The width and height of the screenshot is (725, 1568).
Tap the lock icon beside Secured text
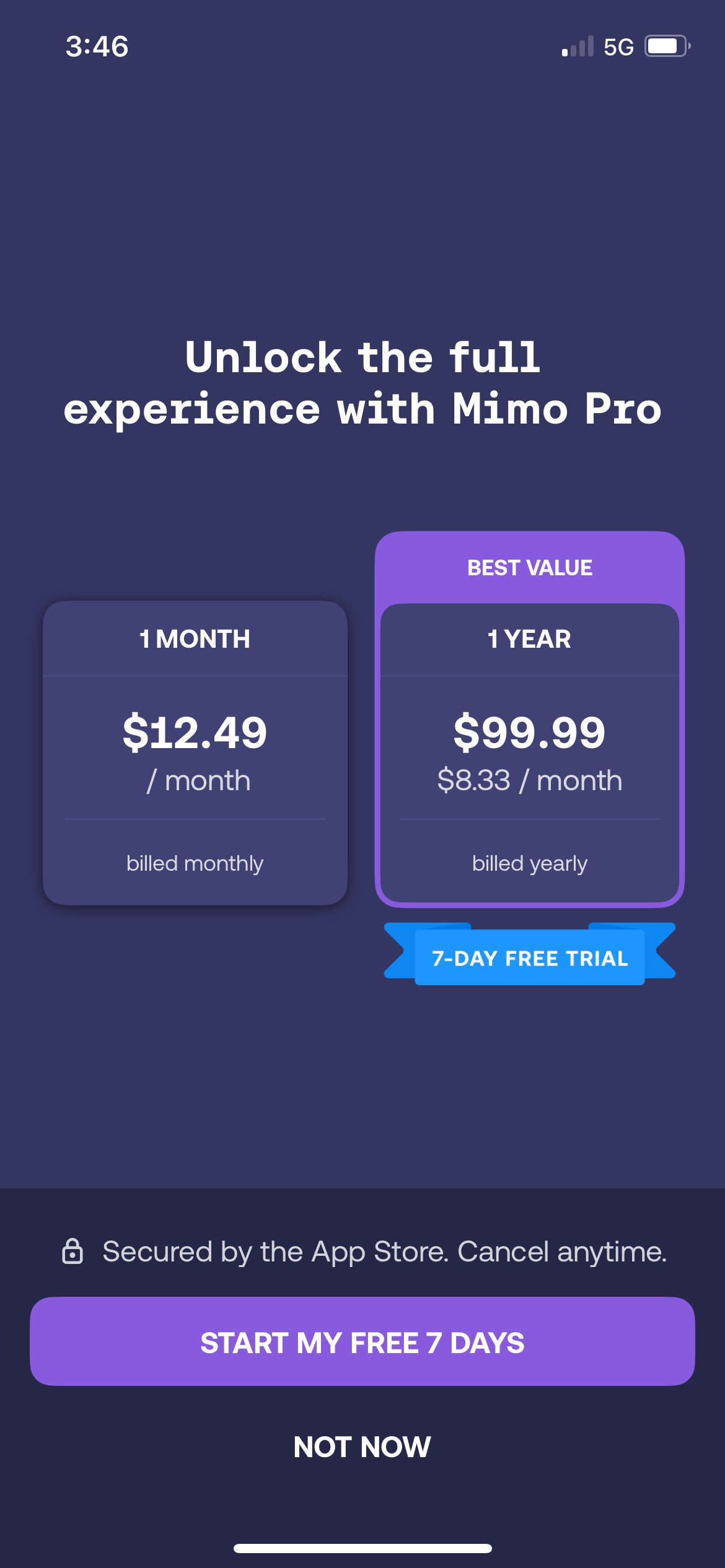(72, 1251)
